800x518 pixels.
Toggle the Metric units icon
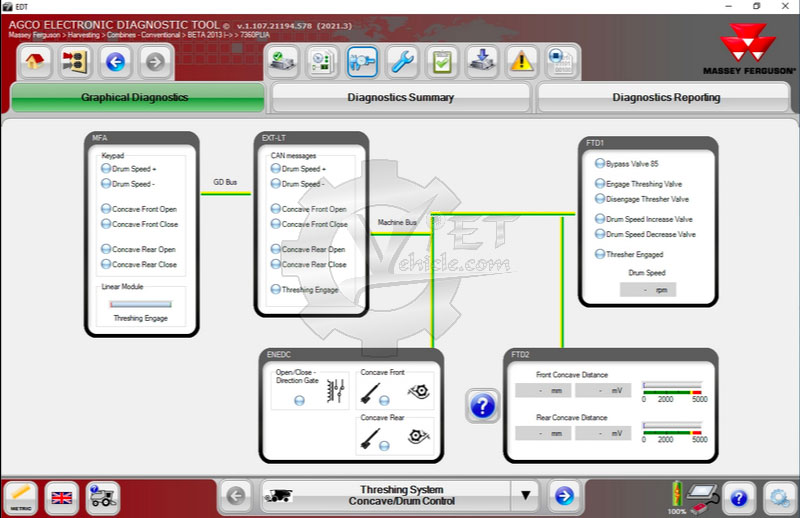(20, 496)
